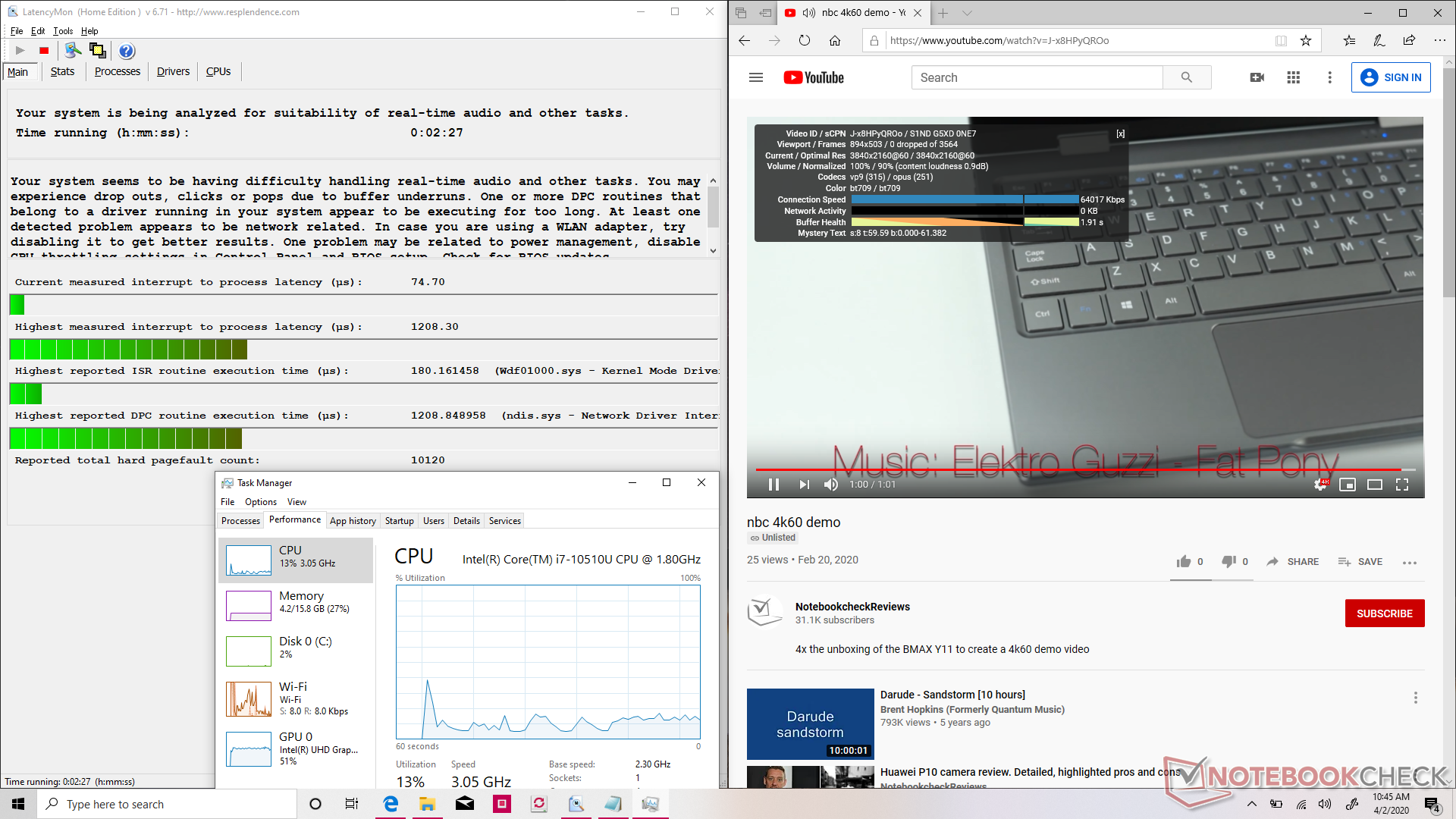Open Edge reading view icon
This screenshot has height=819, width=1456.
(x=1281, y=41)
